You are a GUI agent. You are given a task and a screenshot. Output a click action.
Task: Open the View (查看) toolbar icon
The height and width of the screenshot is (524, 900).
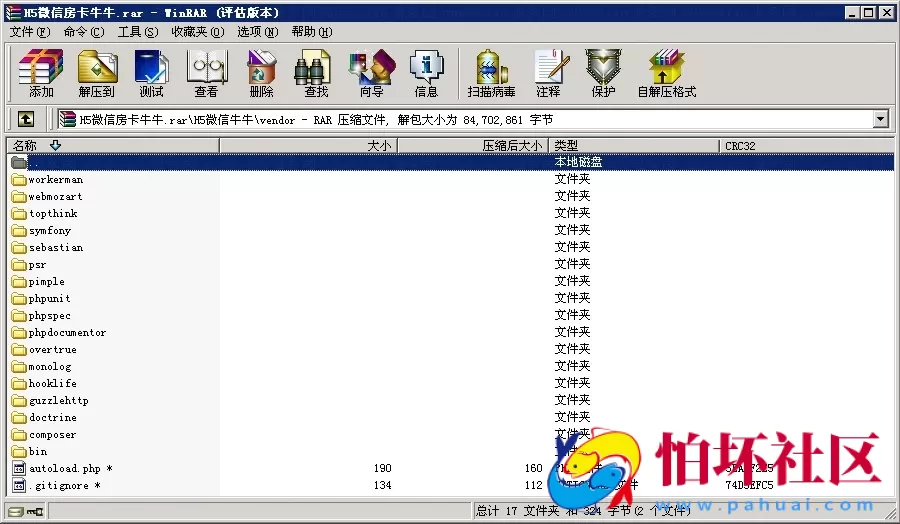coord(206,73)
